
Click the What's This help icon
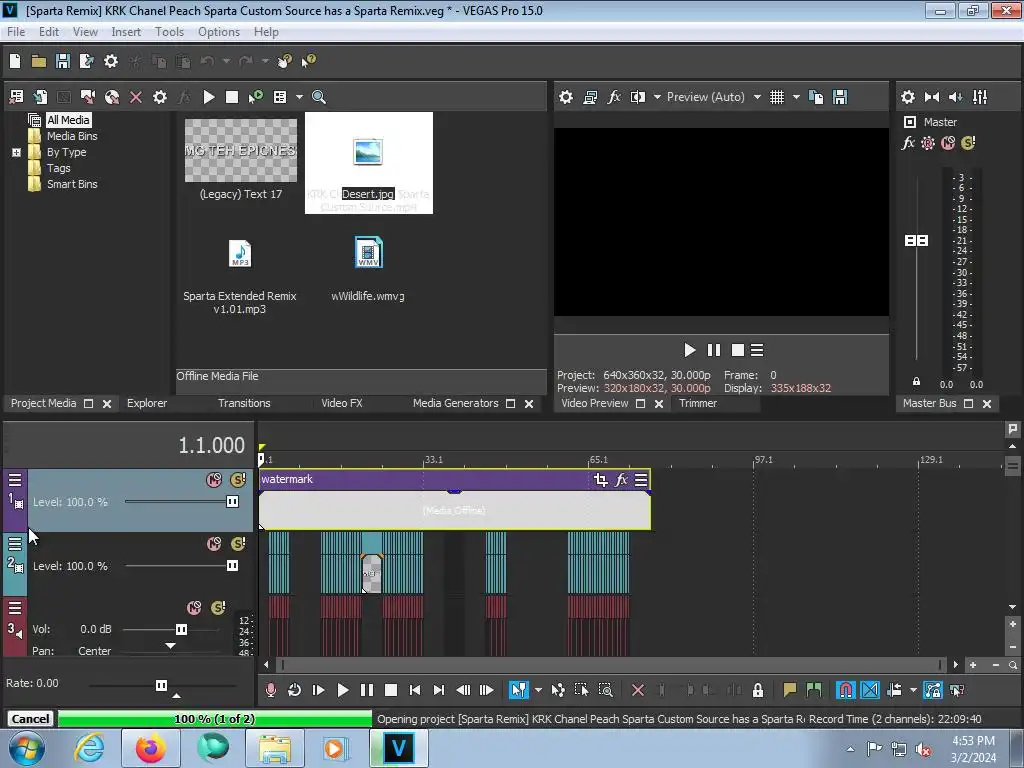point(308,61)
